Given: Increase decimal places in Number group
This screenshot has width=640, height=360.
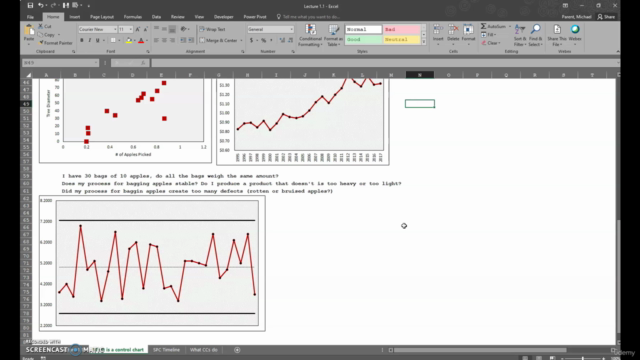Looking at the screenshot, I should tap(282, 40).
